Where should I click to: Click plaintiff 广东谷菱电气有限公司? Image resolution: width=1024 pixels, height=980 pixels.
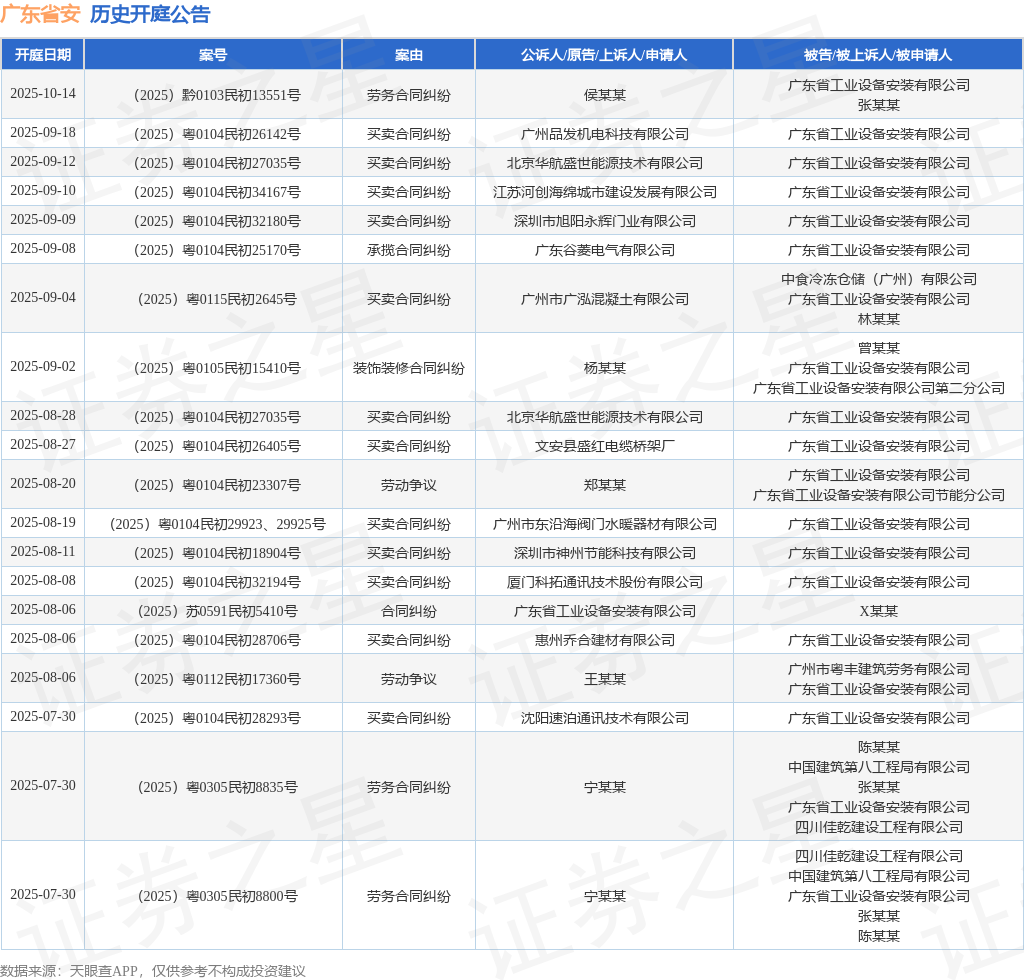[x=605, y=250]
